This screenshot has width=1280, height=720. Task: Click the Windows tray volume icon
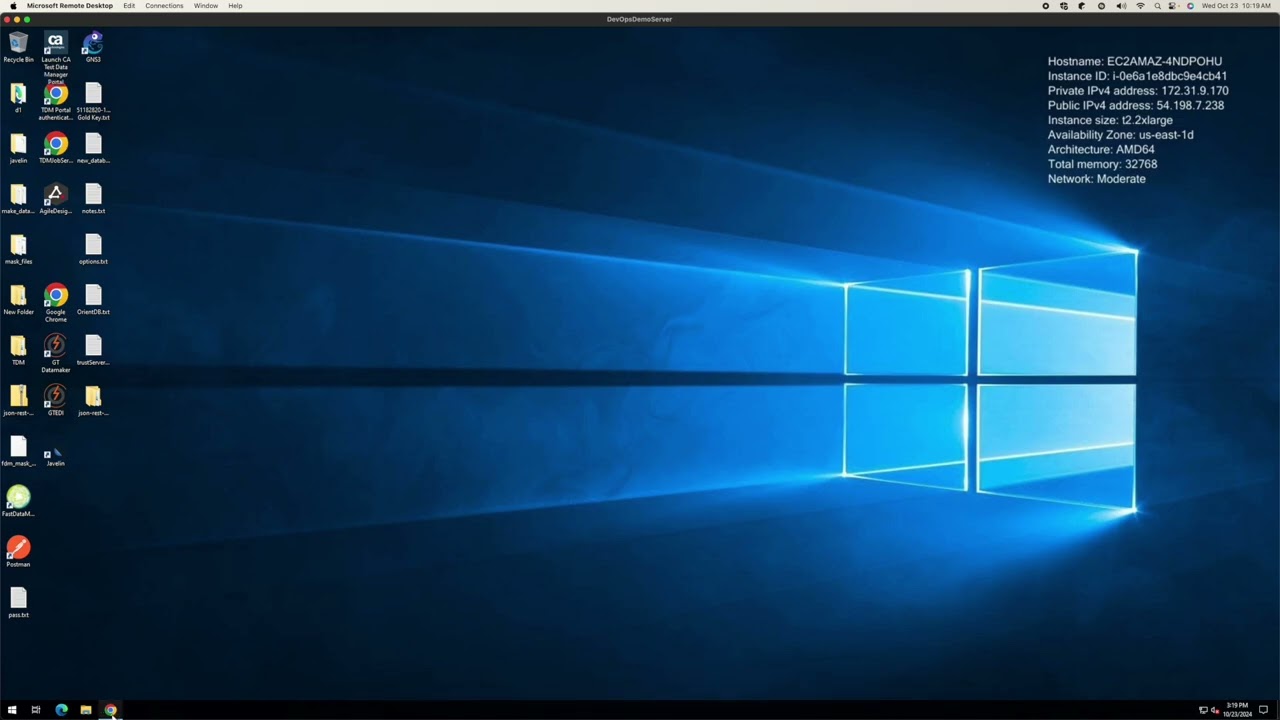(1214, 710)
